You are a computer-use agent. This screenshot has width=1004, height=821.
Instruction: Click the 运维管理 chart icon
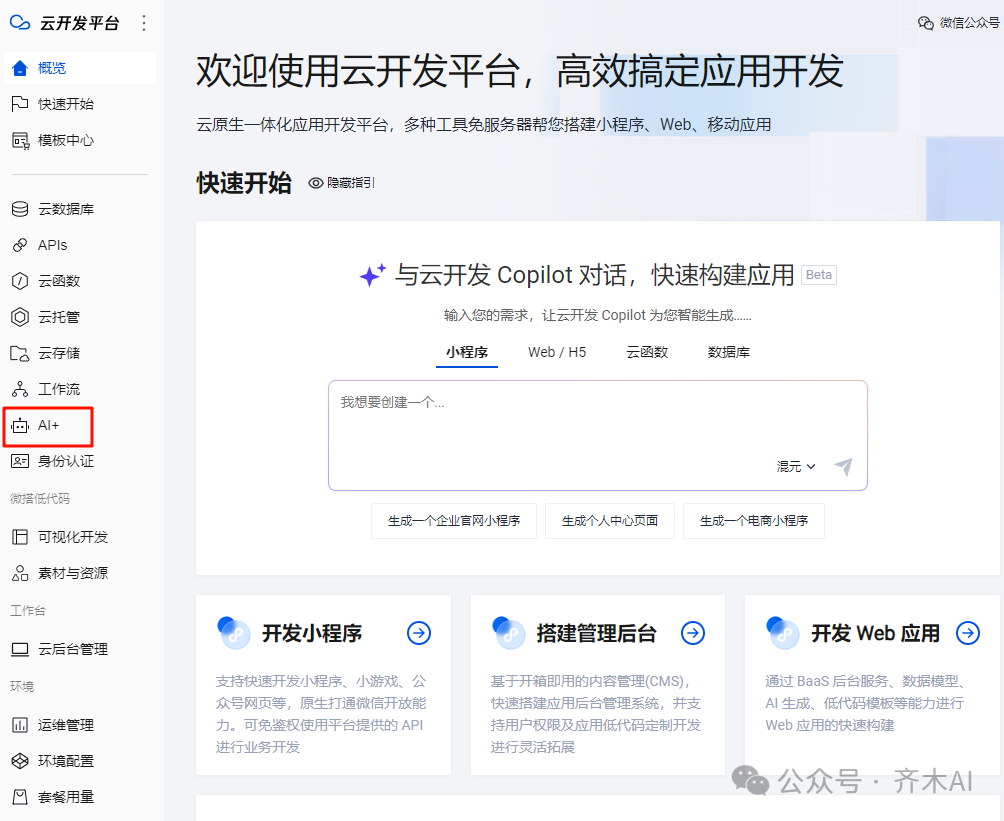click(x=20, y=725)
